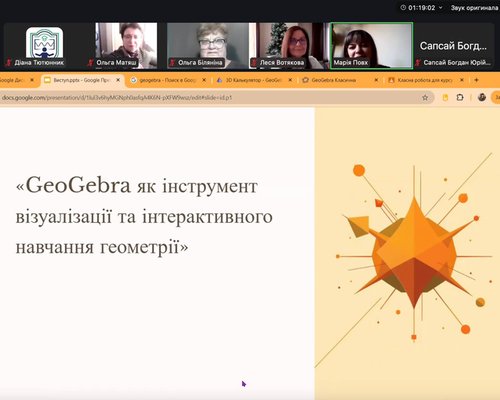Select Марія Повх's highlighted video tile

tap(371, 46)
